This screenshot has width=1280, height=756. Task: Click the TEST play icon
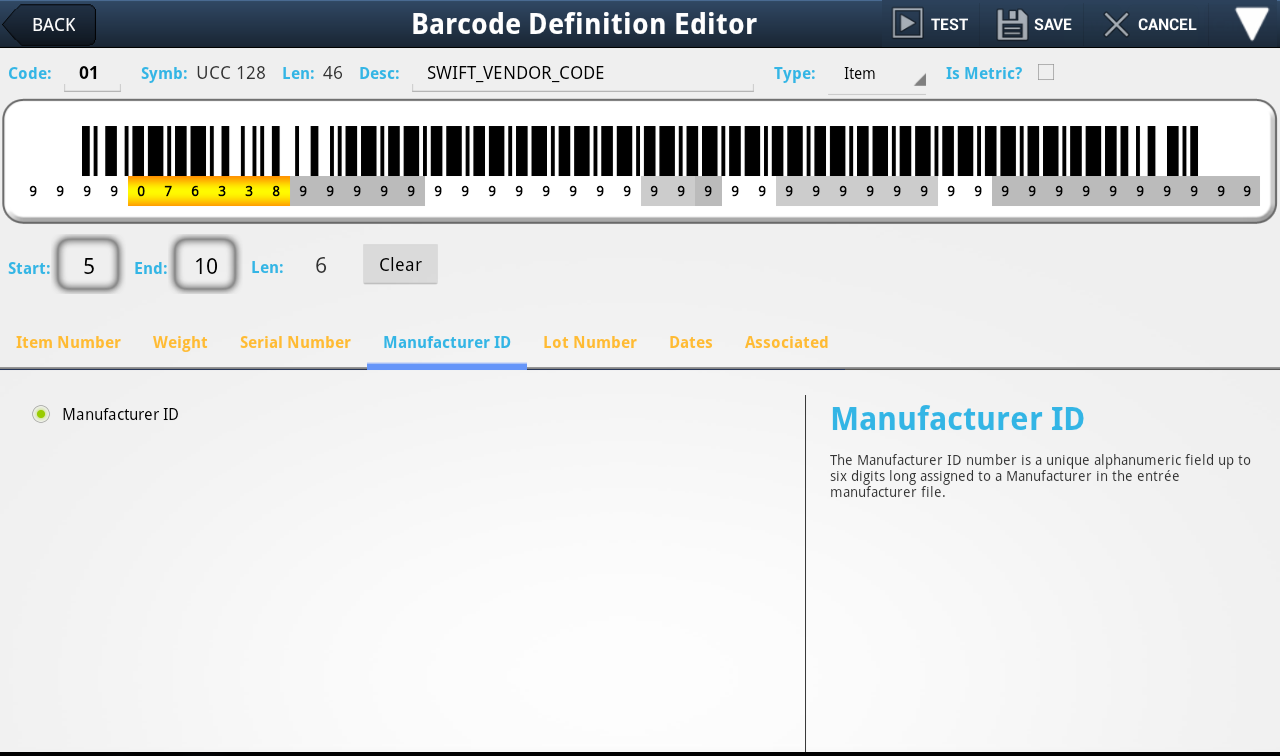pos(907,24)
